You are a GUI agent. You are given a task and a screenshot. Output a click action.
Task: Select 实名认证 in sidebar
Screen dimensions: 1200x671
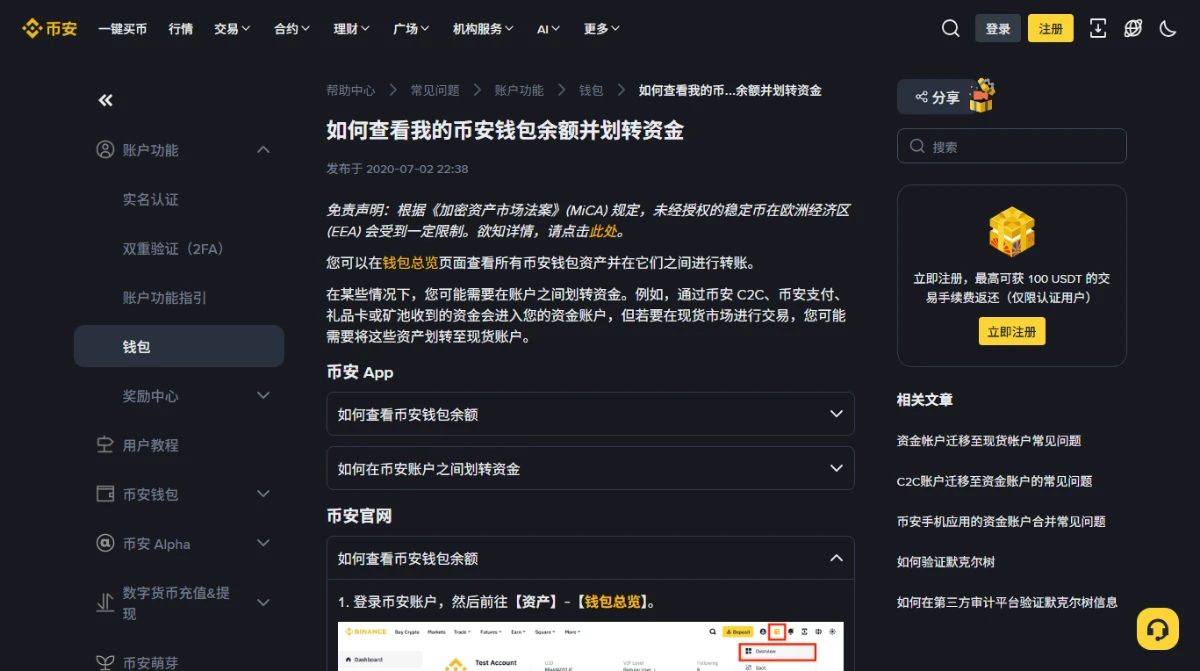151,199
